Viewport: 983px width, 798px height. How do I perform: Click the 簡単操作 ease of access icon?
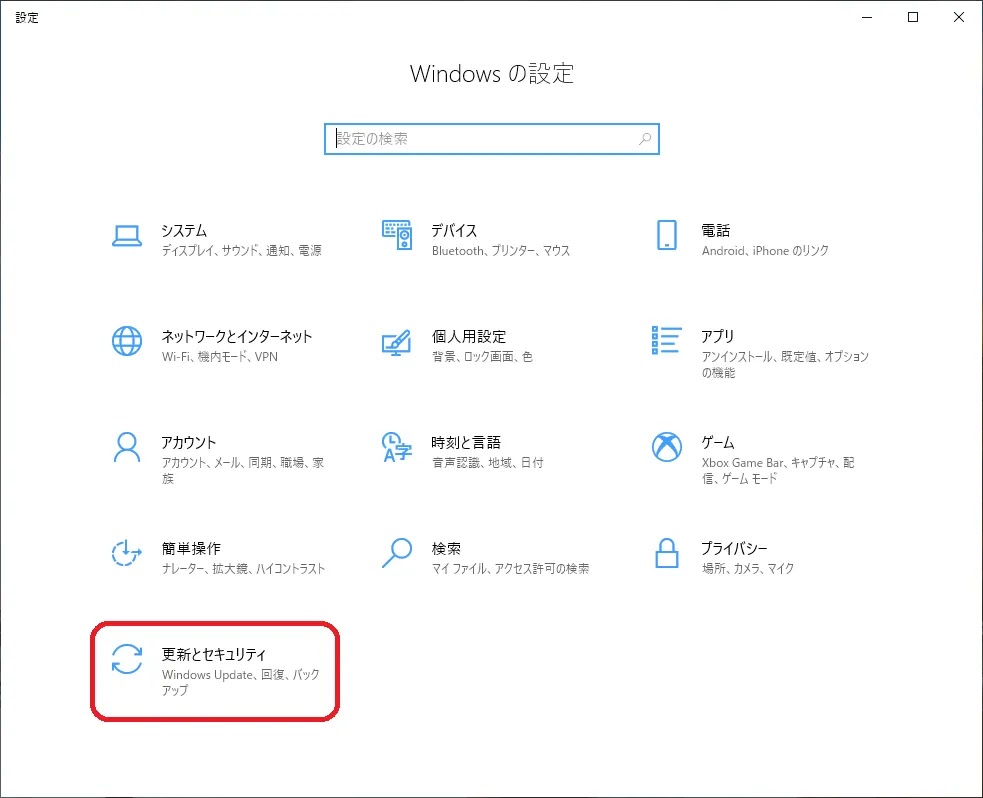coord(127,553)
